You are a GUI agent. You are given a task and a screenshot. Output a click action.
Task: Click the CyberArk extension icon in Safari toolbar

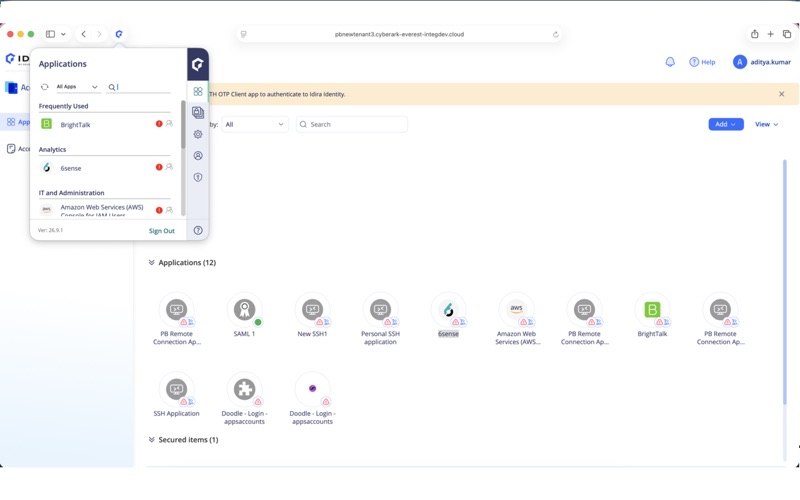point(119,34)
